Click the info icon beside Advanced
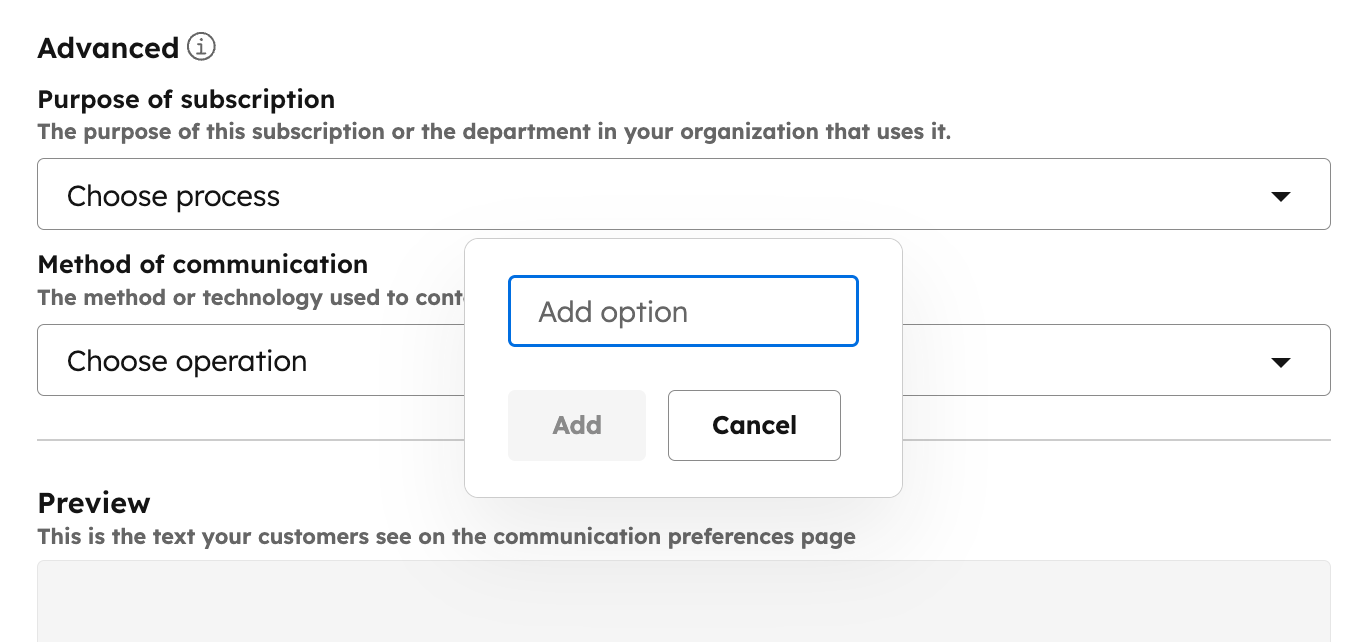This screenshot has width=1356, height=642. point(201,47)
